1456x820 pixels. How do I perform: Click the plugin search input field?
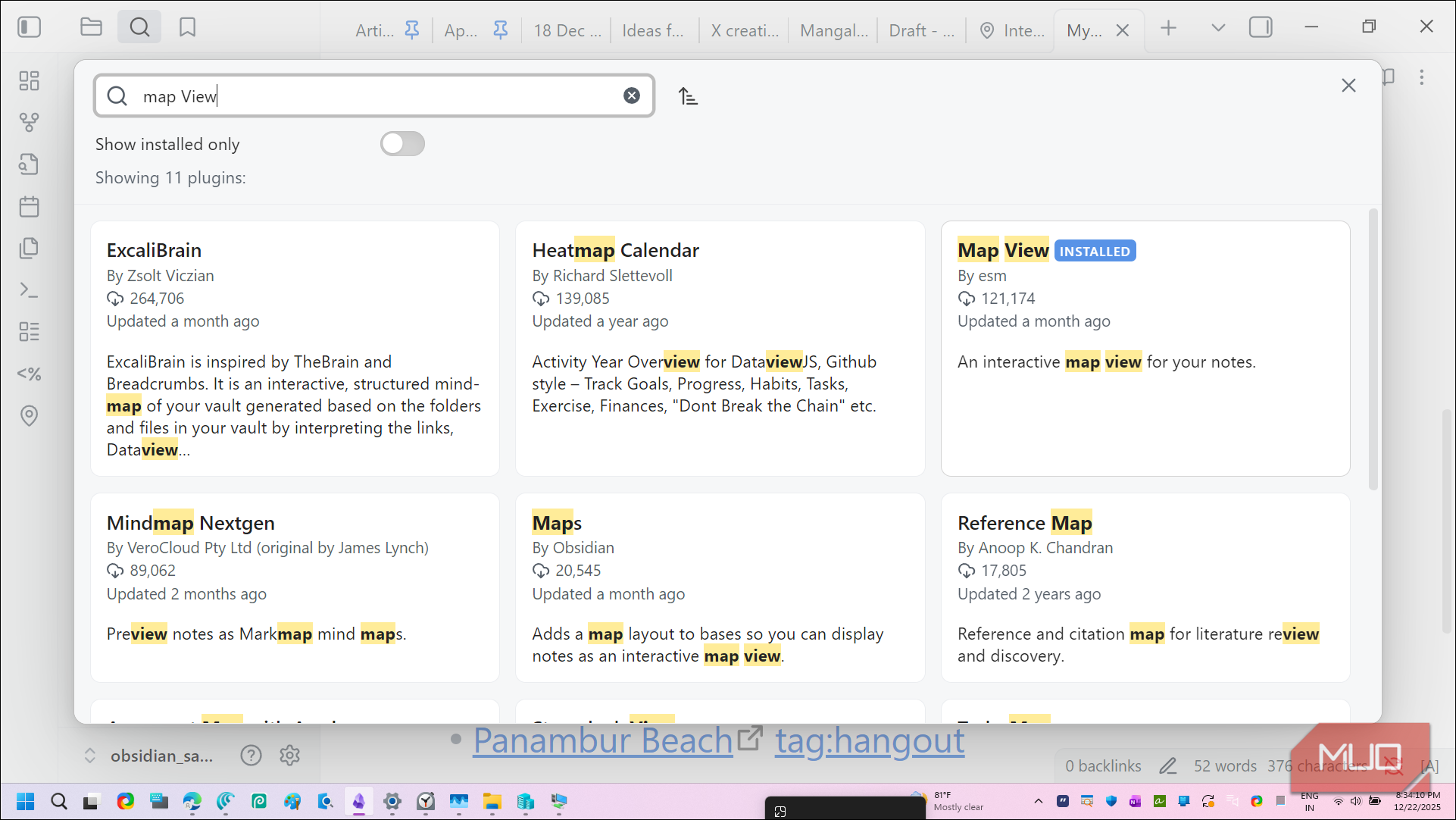[374, 95]
